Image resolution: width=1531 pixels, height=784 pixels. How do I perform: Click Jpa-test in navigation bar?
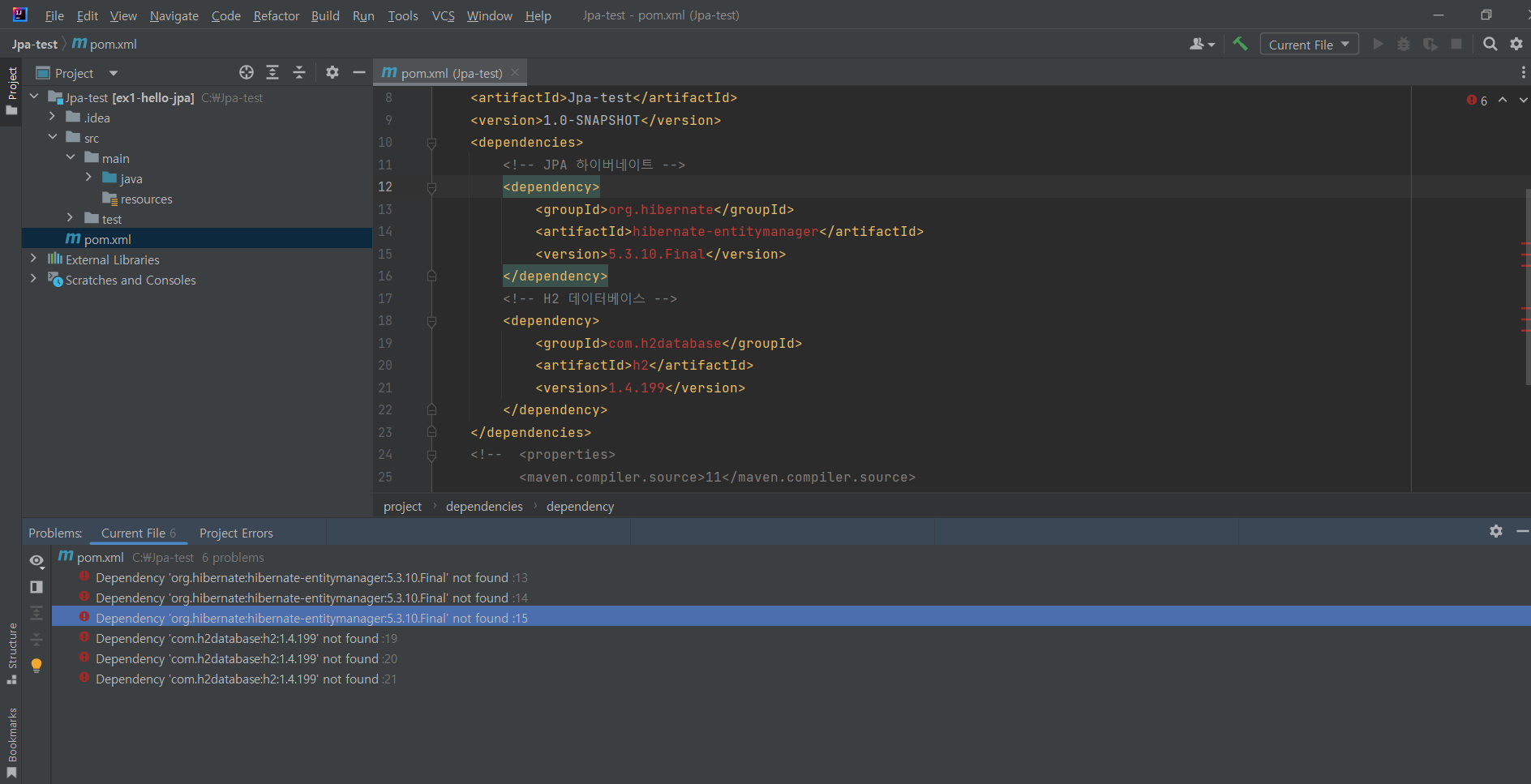pyautogui.click(x=35, y=45)
